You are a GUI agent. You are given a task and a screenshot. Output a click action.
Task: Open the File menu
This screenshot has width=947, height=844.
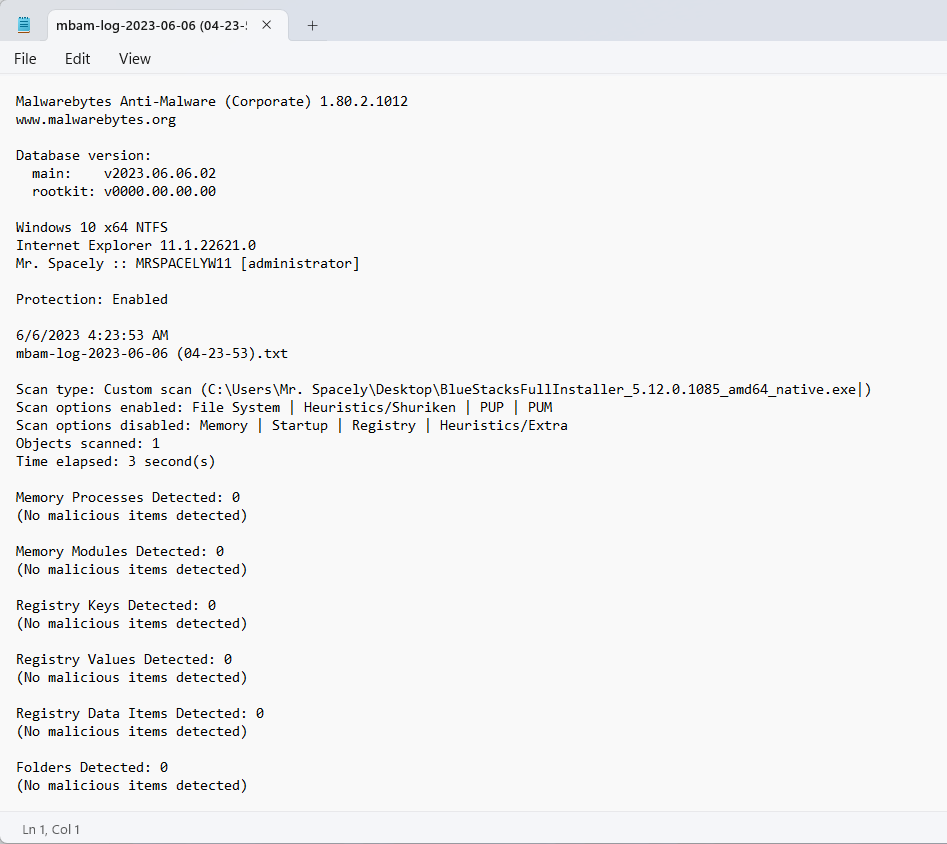pyautogui.click(x=25, y=59)
